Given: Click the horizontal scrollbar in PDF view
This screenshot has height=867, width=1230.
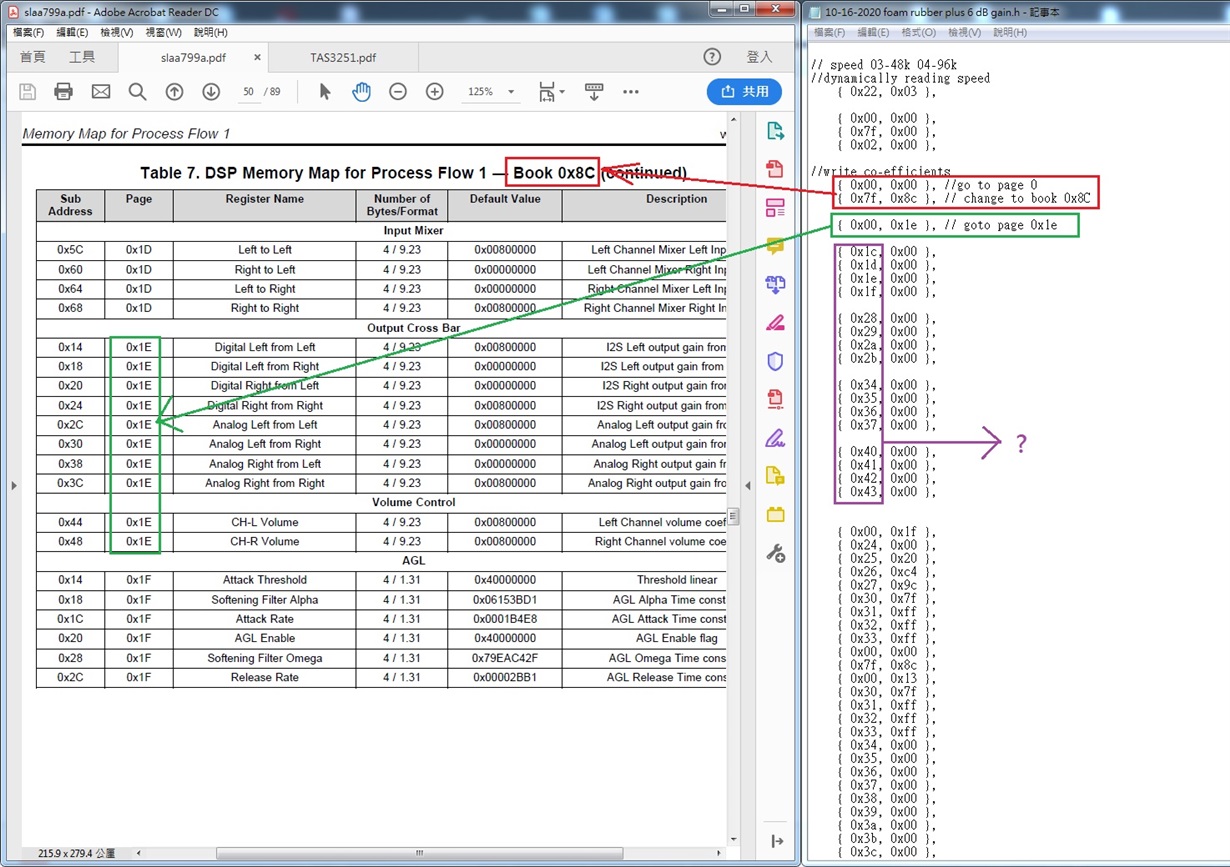Looking at the screenshot, I should pyautogui.click(x=420, y=853).
